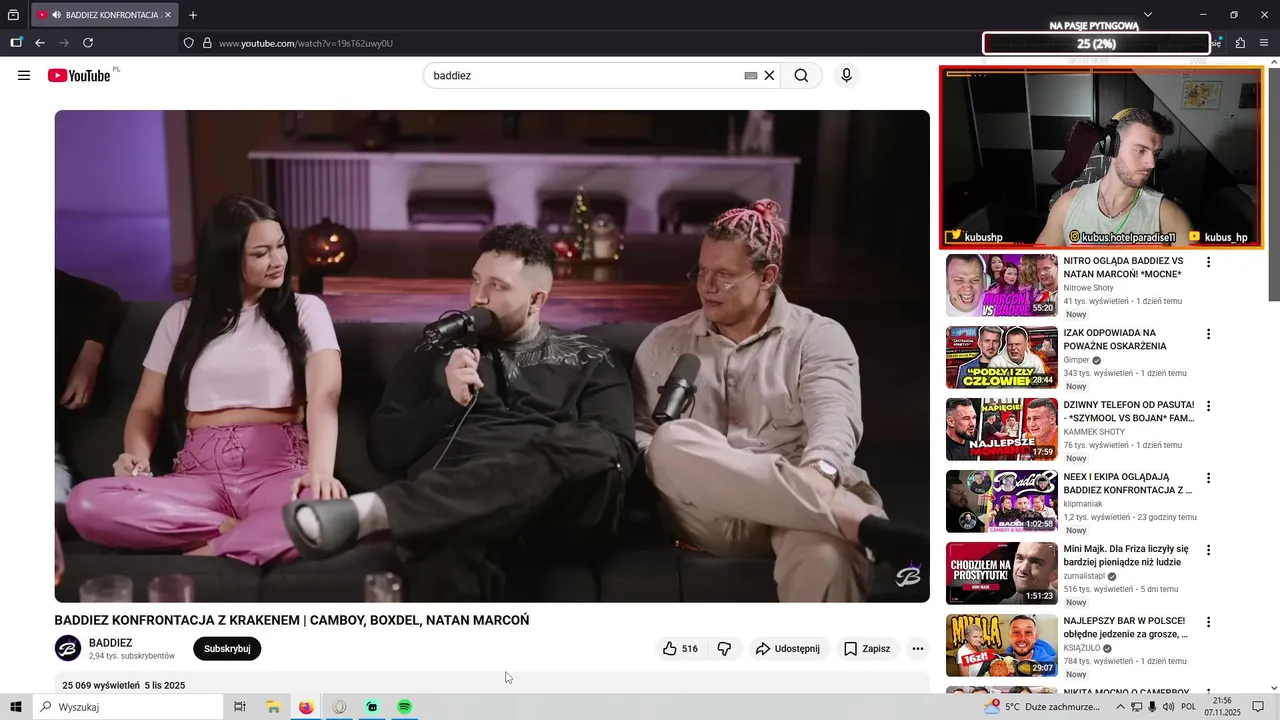Open options for Mini Majk video
The image size is (1280, 720).
coord(1208,550)
